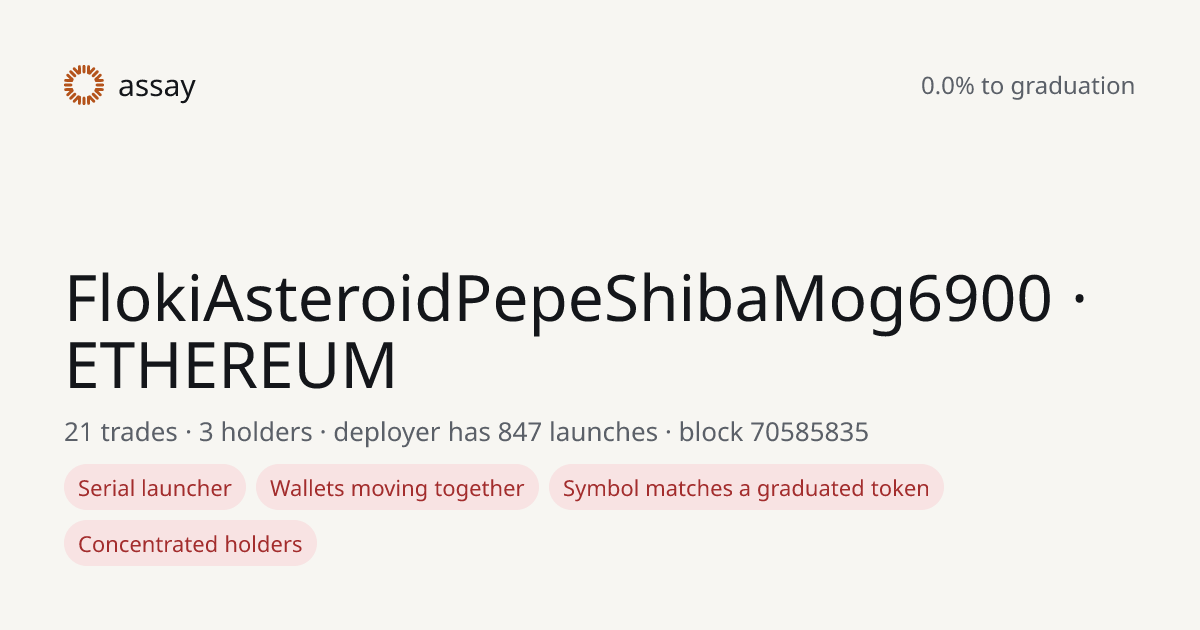Viewport: 1200px width, 630px height.
Task: Open the assay wordmark home link
Action: coord(156,87)
